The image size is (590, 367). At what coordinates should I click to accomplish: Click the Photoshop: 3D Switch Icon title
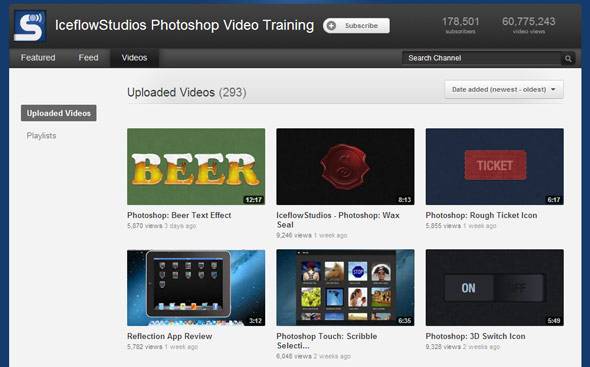[475, 336]
